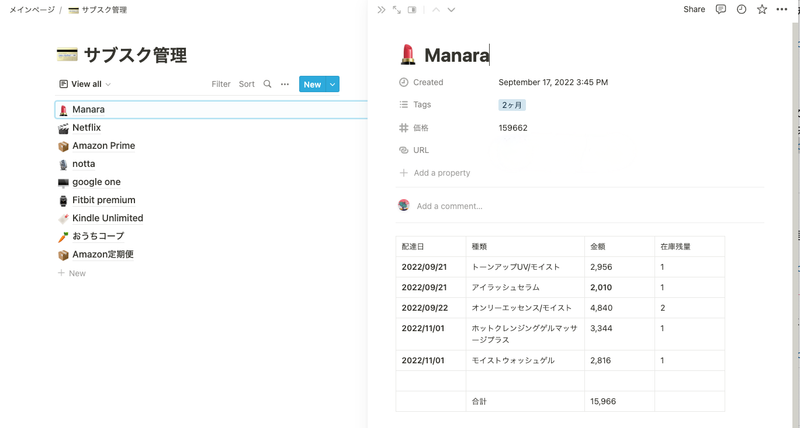Open the Amazon定期便 list row
This screenshot has width=800, height=428.
click(211, 255)
